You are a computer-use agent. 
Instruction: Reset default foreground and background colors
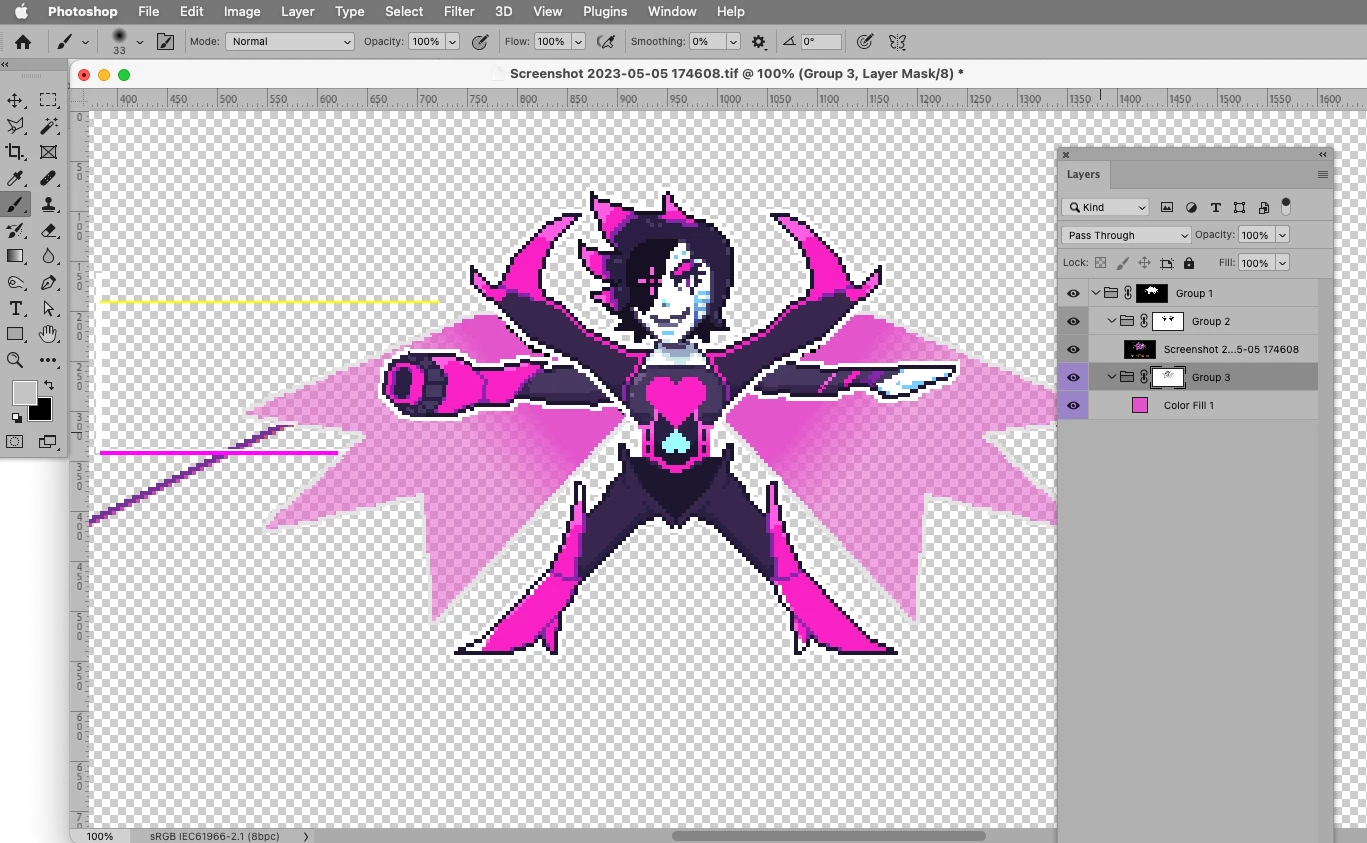(x=16, y=418)
